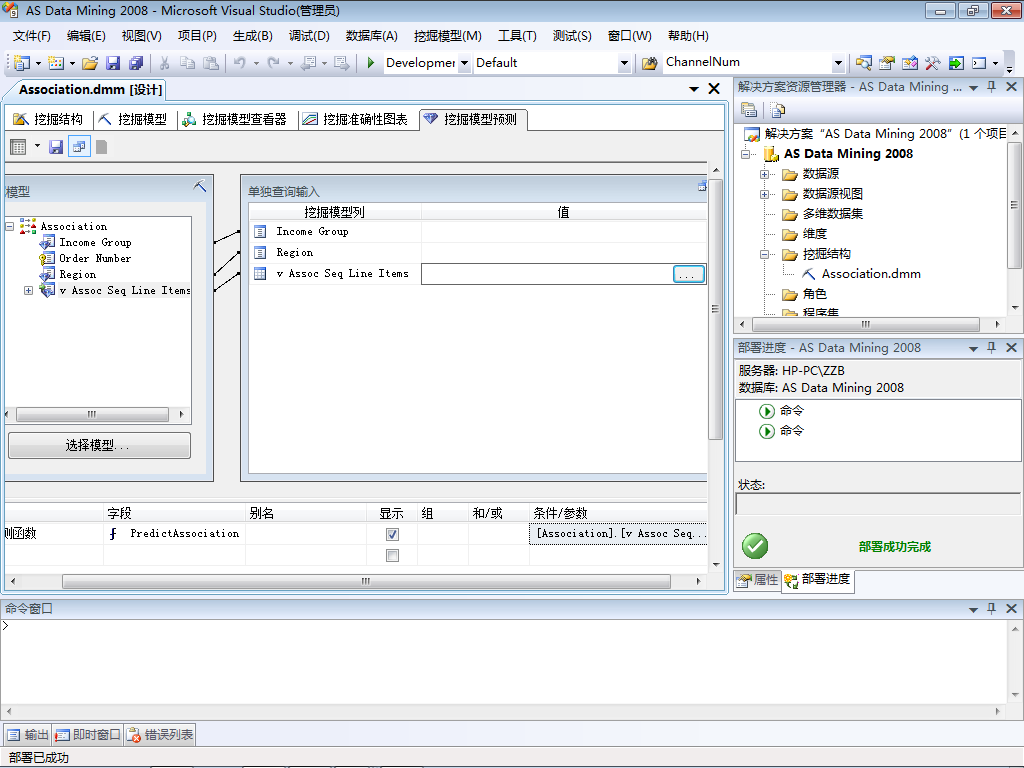Expand the 数据源 folder
The width and height of the screenshot is (1024, 768).
[764, 174]
